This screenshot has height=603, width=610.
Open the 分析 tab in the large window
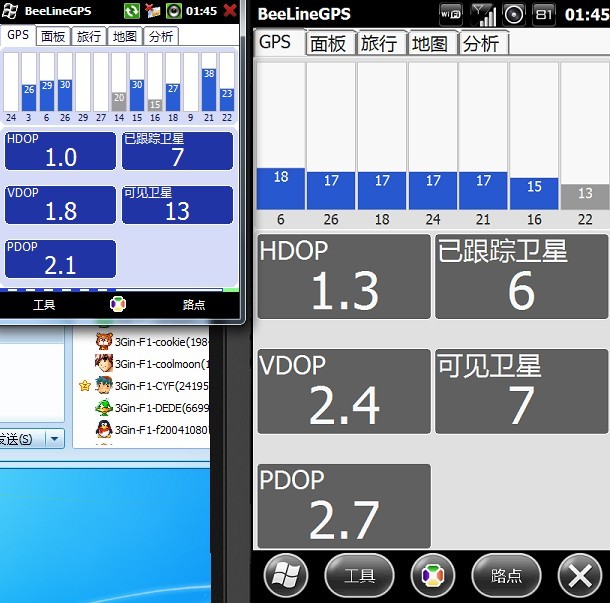[484, 43]
